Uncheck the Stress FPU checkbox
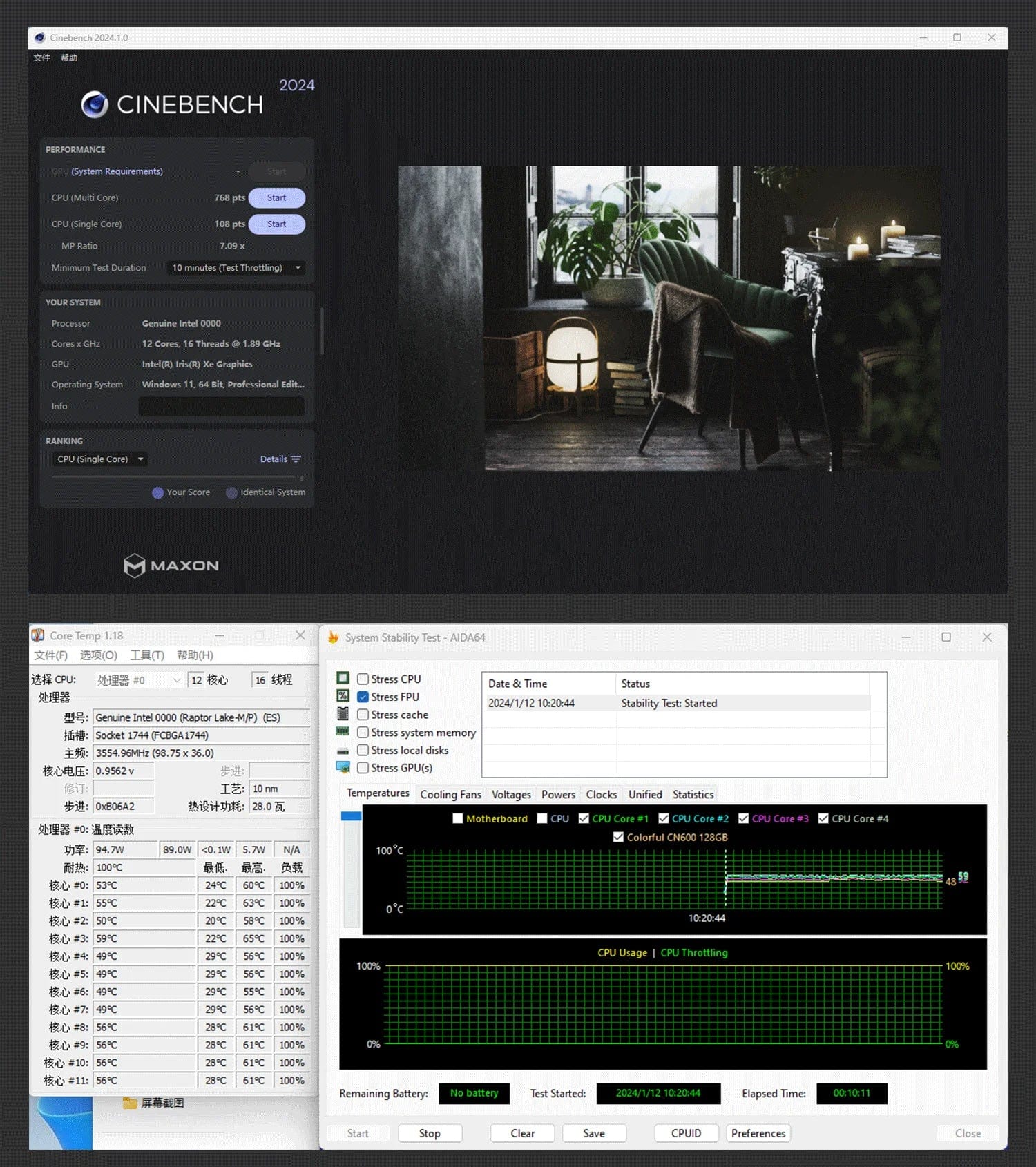This screenshot has width=1036, height=1167. click(363, 697)
